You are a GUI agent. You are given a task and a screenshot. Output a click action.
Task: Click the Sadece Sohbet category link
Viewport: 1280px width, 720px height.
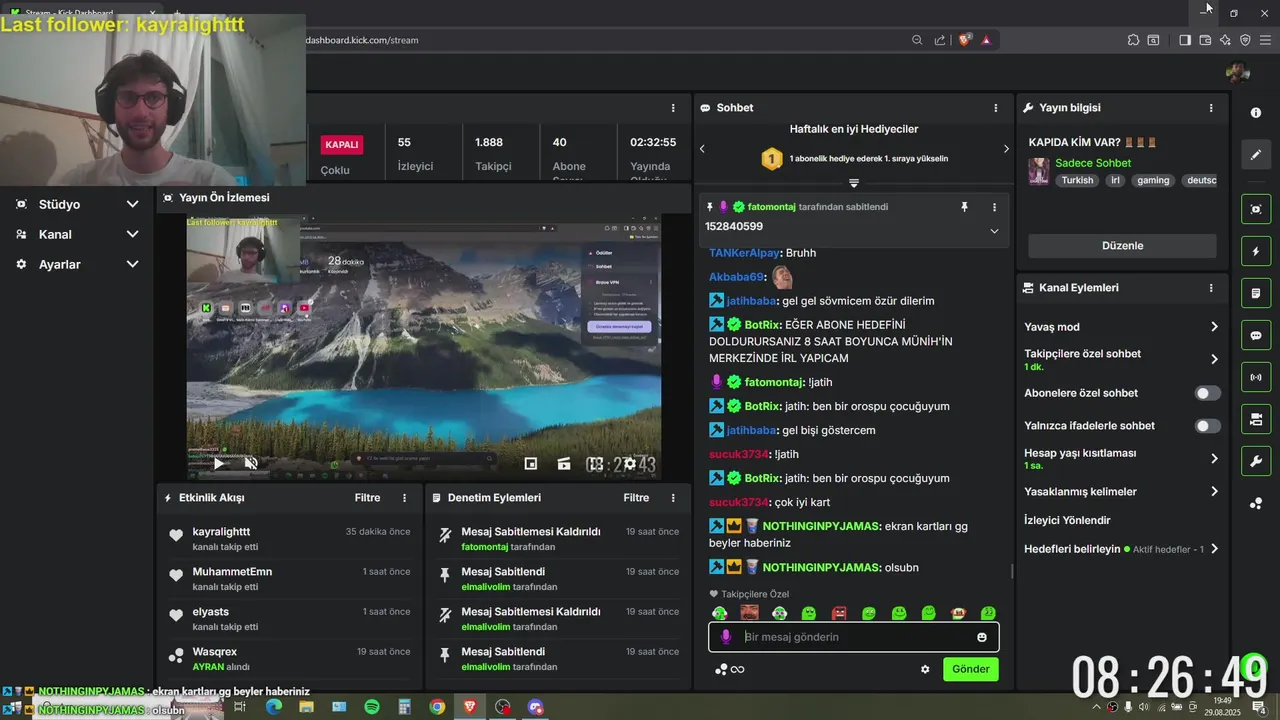1093,163
